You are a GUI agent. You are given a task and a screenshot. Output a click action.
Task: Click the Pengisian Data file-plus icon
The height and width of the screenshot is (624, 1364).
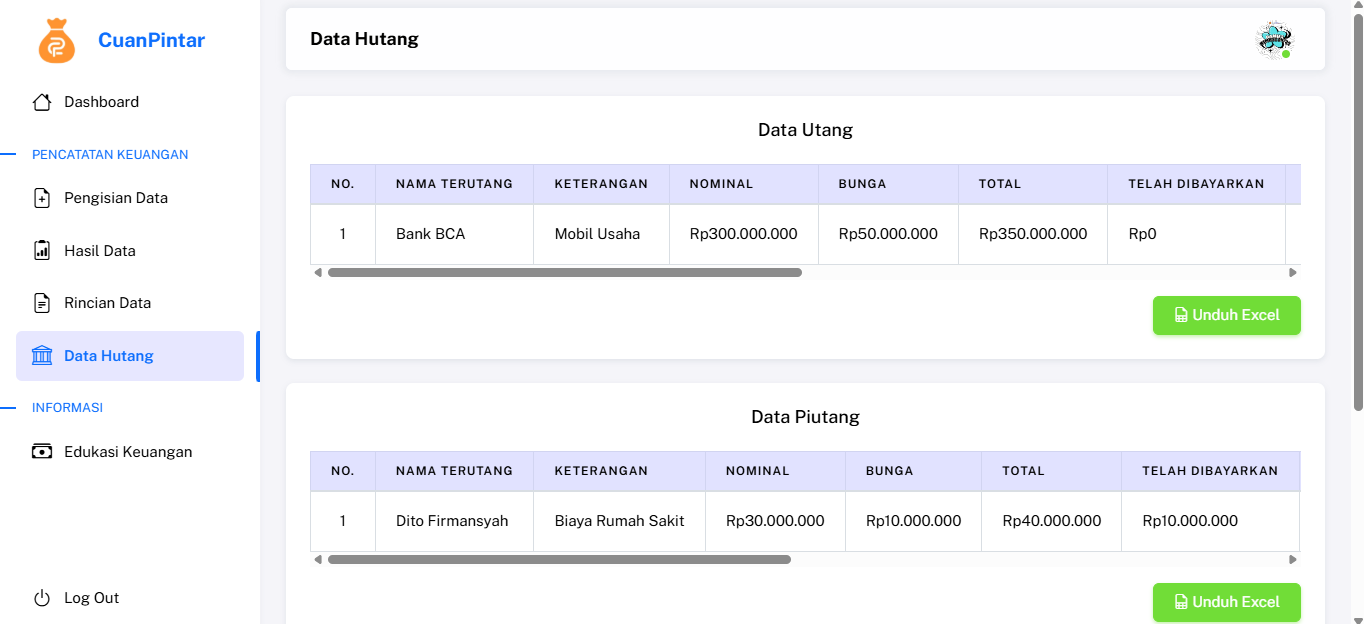click(42, 198)
